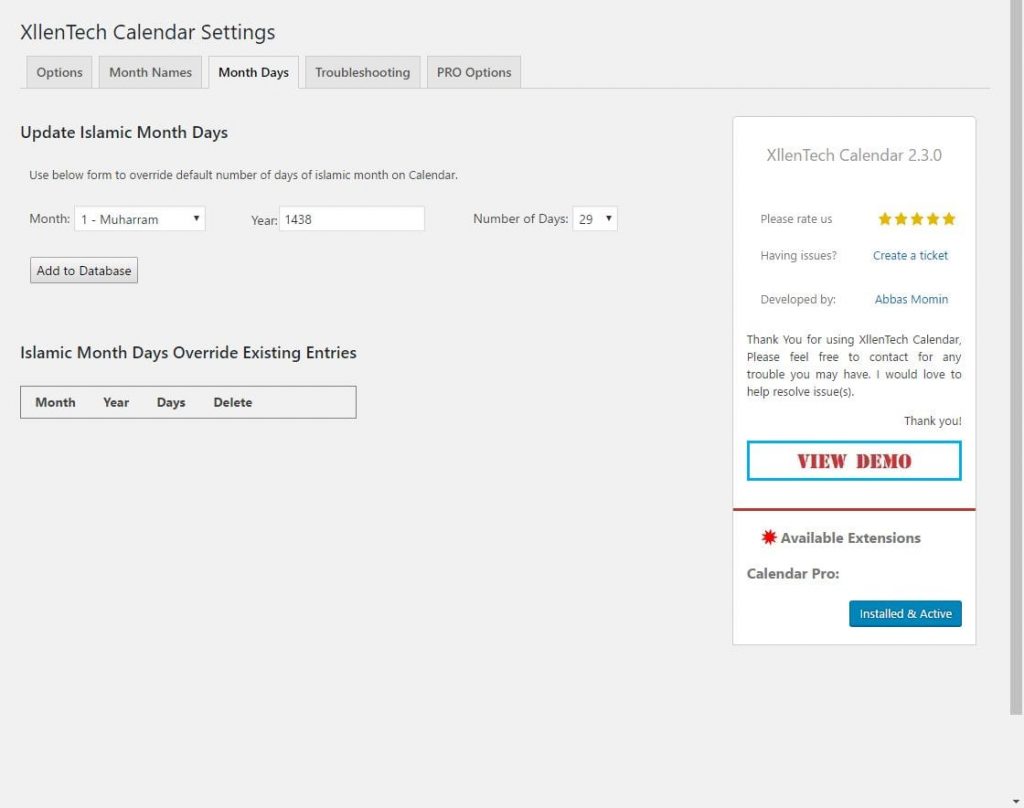
Task: Open the PRO Options tab
Action: tap(473, 73)
